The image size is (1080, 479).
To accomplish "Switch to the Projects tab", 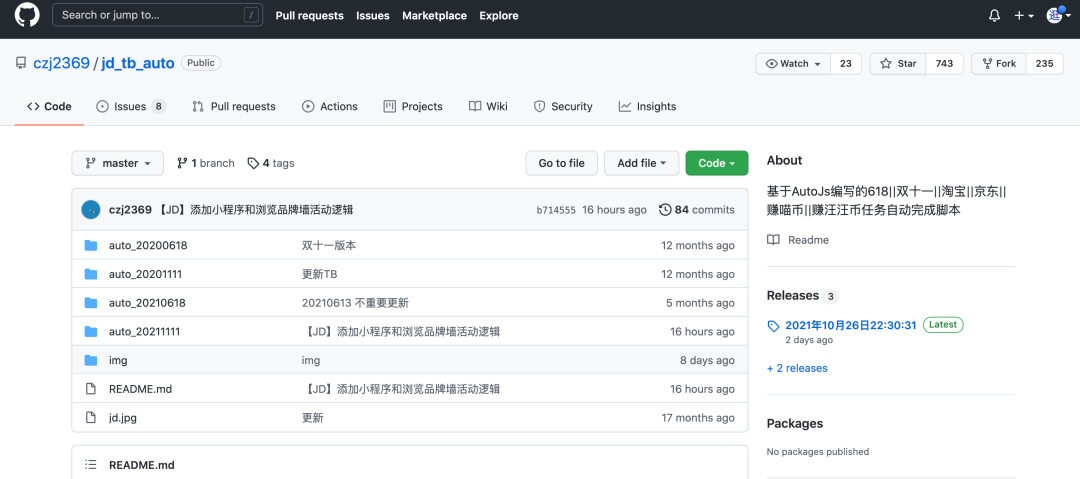I will click(413, 106).
